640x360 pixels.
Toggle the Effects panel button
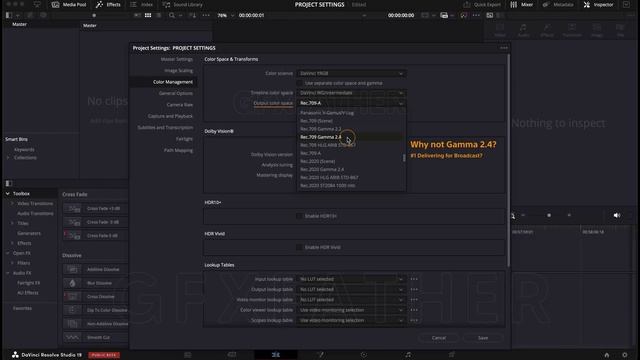coord(108,4)
